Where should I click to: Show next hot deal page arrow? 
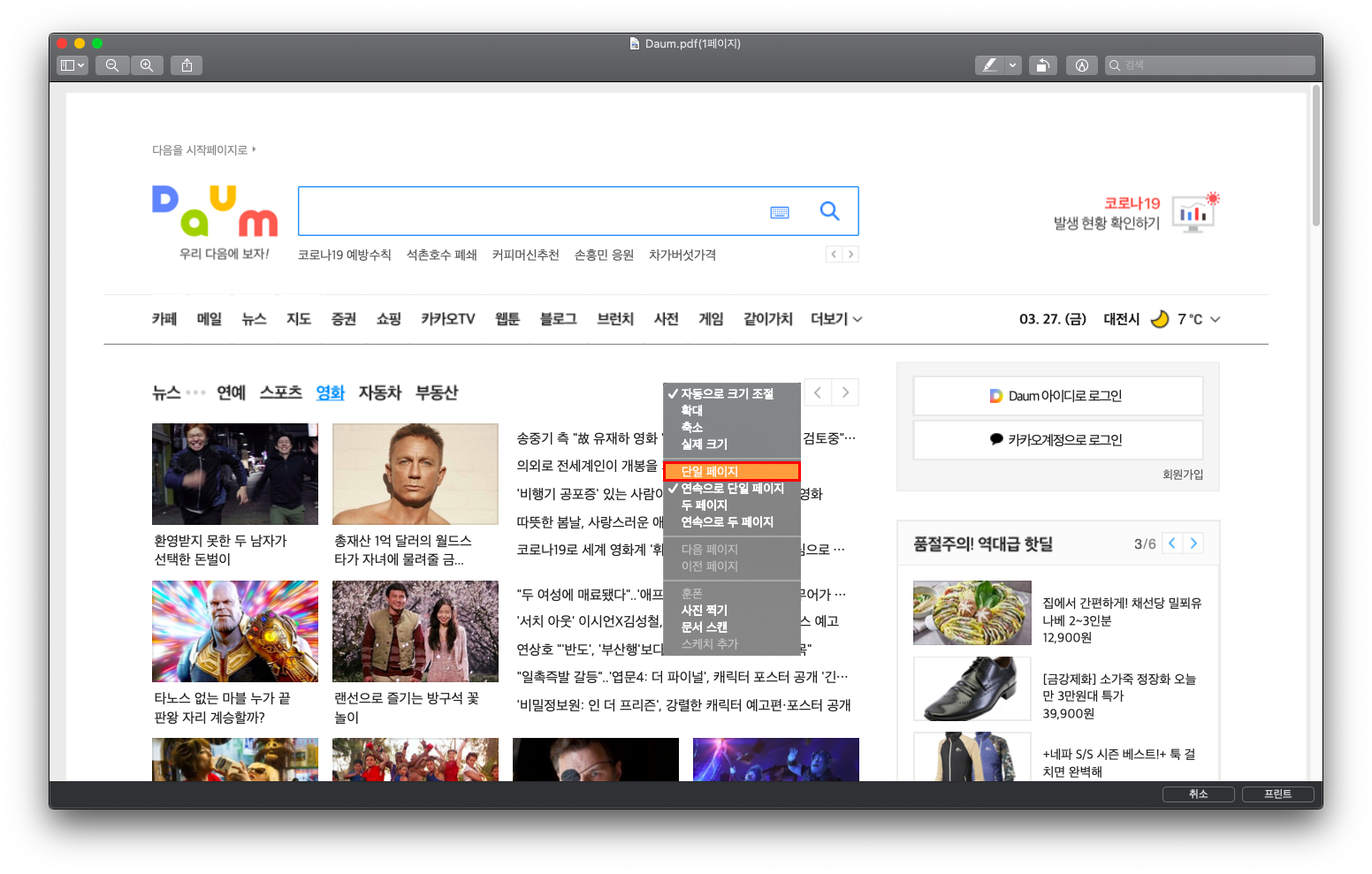[x=1193, y=543]
